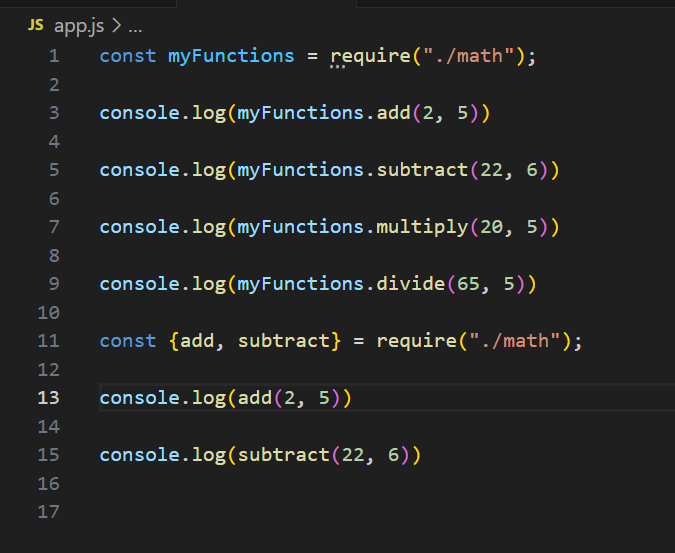Click the add method call on line 3
The width and height of the screenshot is (675, 553).
click(x=393, y=113)
